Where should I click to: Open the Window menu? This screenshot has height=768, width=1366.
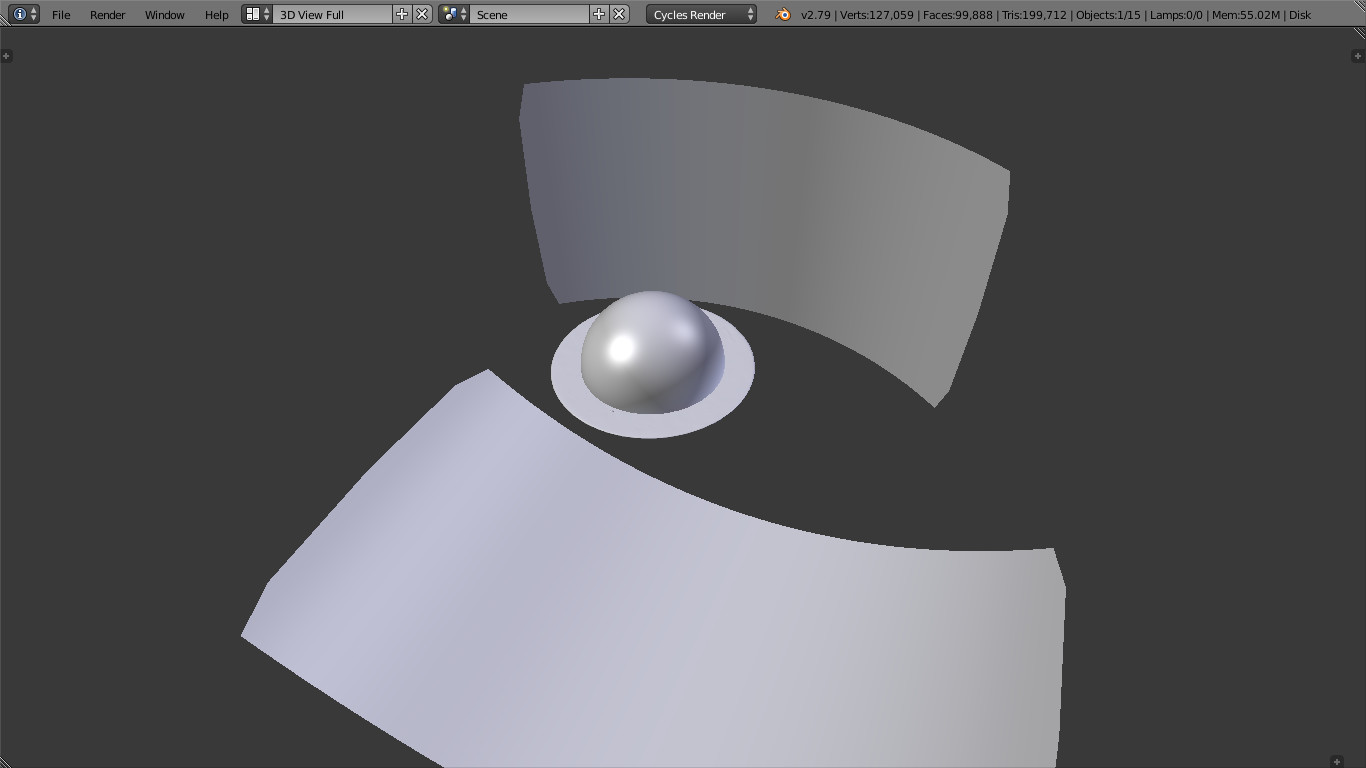(x=164, y=15)
